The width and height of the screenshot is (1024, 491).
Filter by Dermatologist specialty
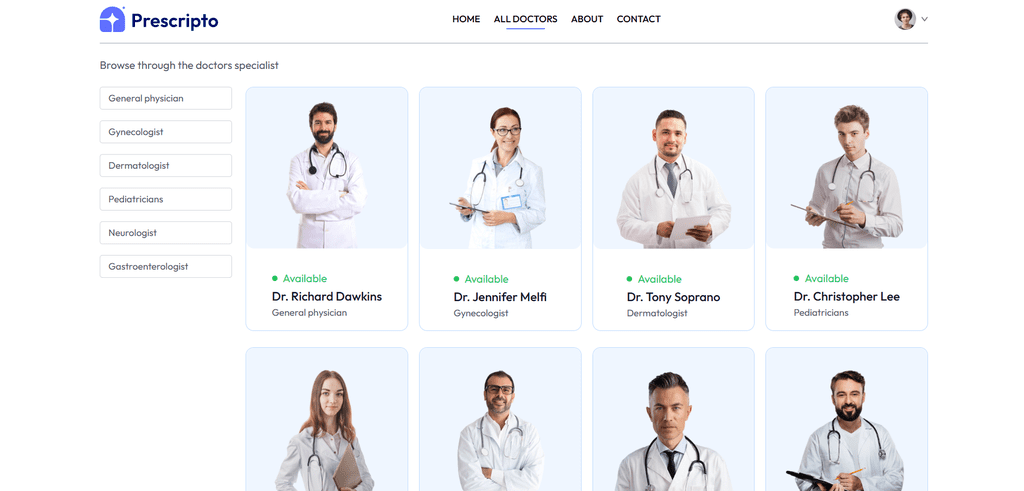tap(166, 166)
